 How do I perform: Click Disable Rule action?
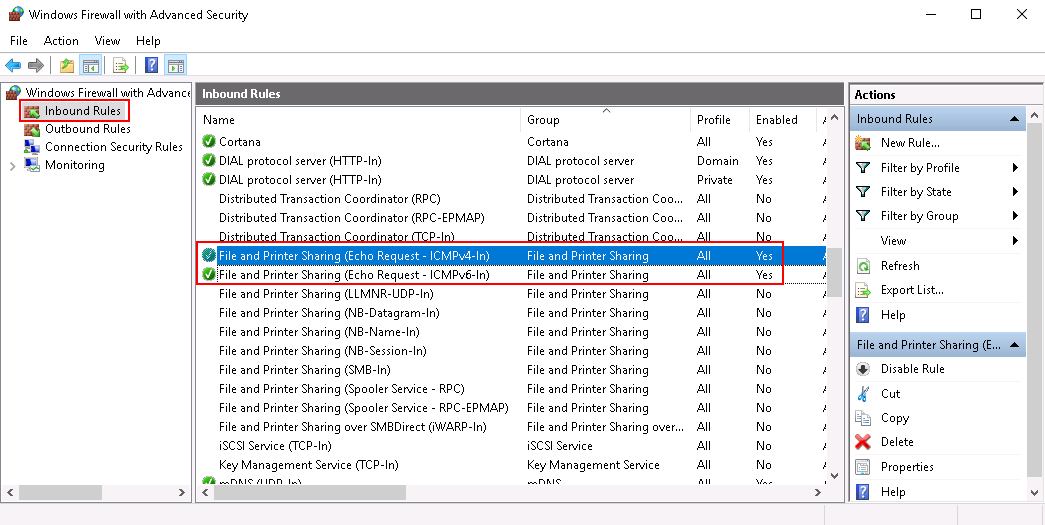click(912, 369)
